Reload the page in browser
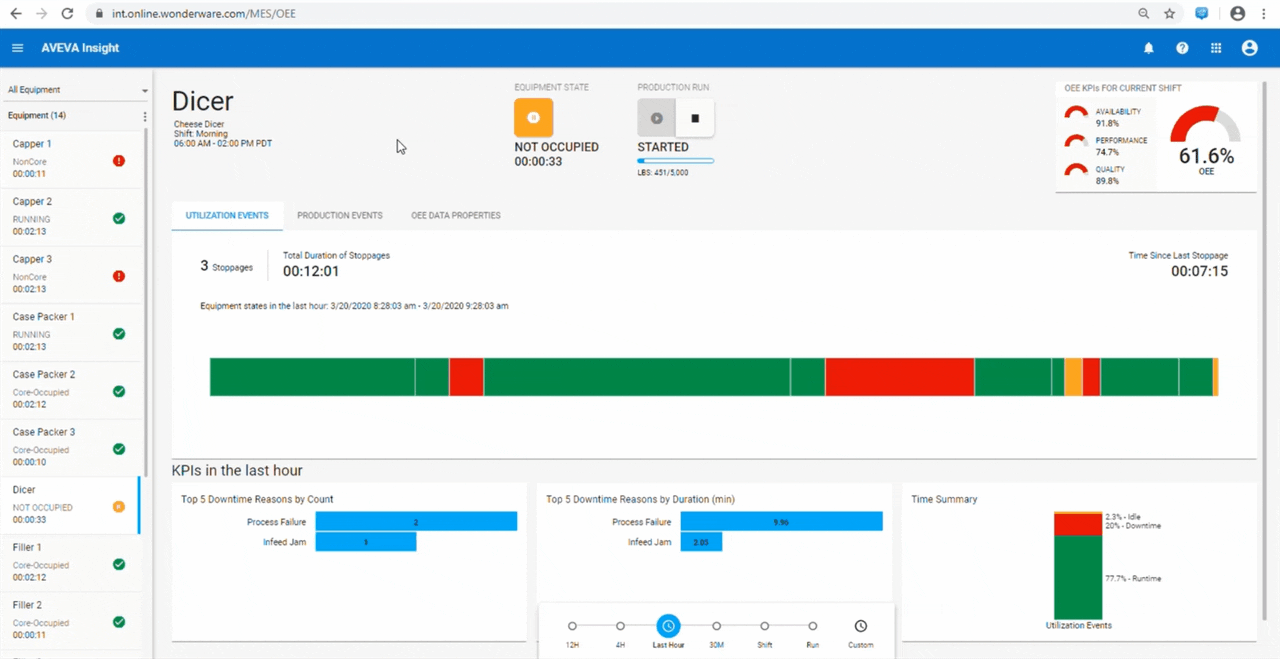 [x=67, y=14]
